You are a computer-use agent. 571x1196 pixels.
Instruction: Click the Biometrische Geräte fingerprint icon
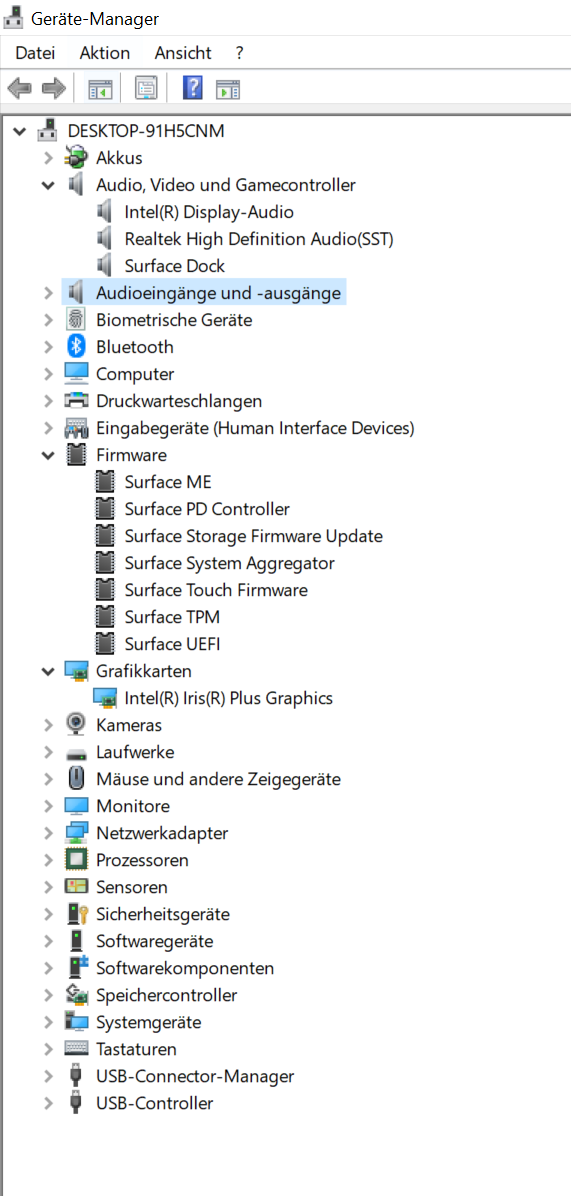pos(76,320)
